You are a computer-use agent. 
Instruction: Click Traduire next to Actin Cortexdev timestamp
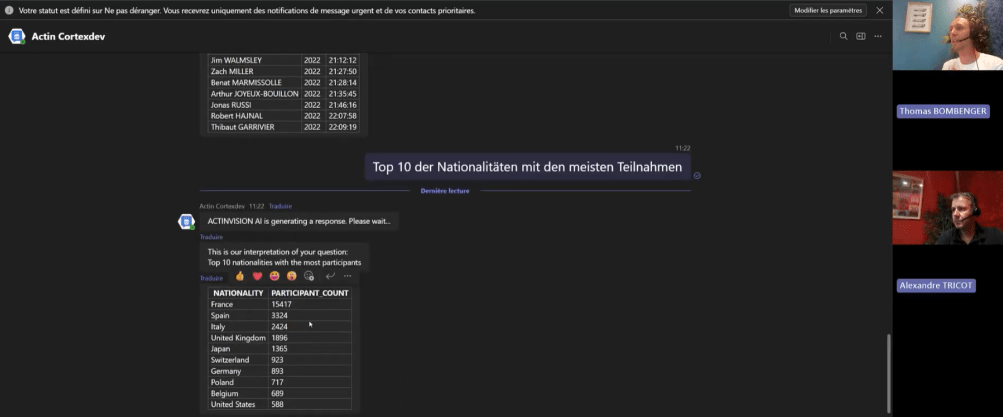[280, 206]
